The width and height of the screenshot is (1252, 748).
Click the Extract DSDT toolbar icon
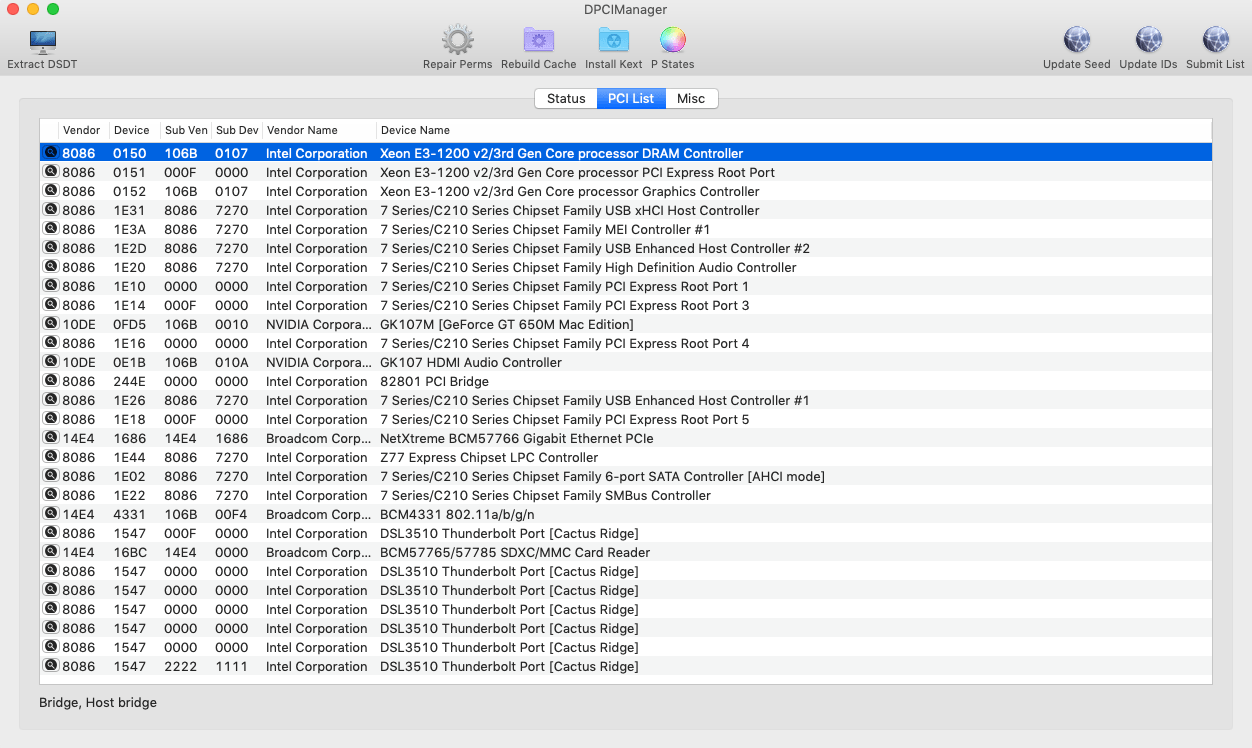(x=42, y=41)
